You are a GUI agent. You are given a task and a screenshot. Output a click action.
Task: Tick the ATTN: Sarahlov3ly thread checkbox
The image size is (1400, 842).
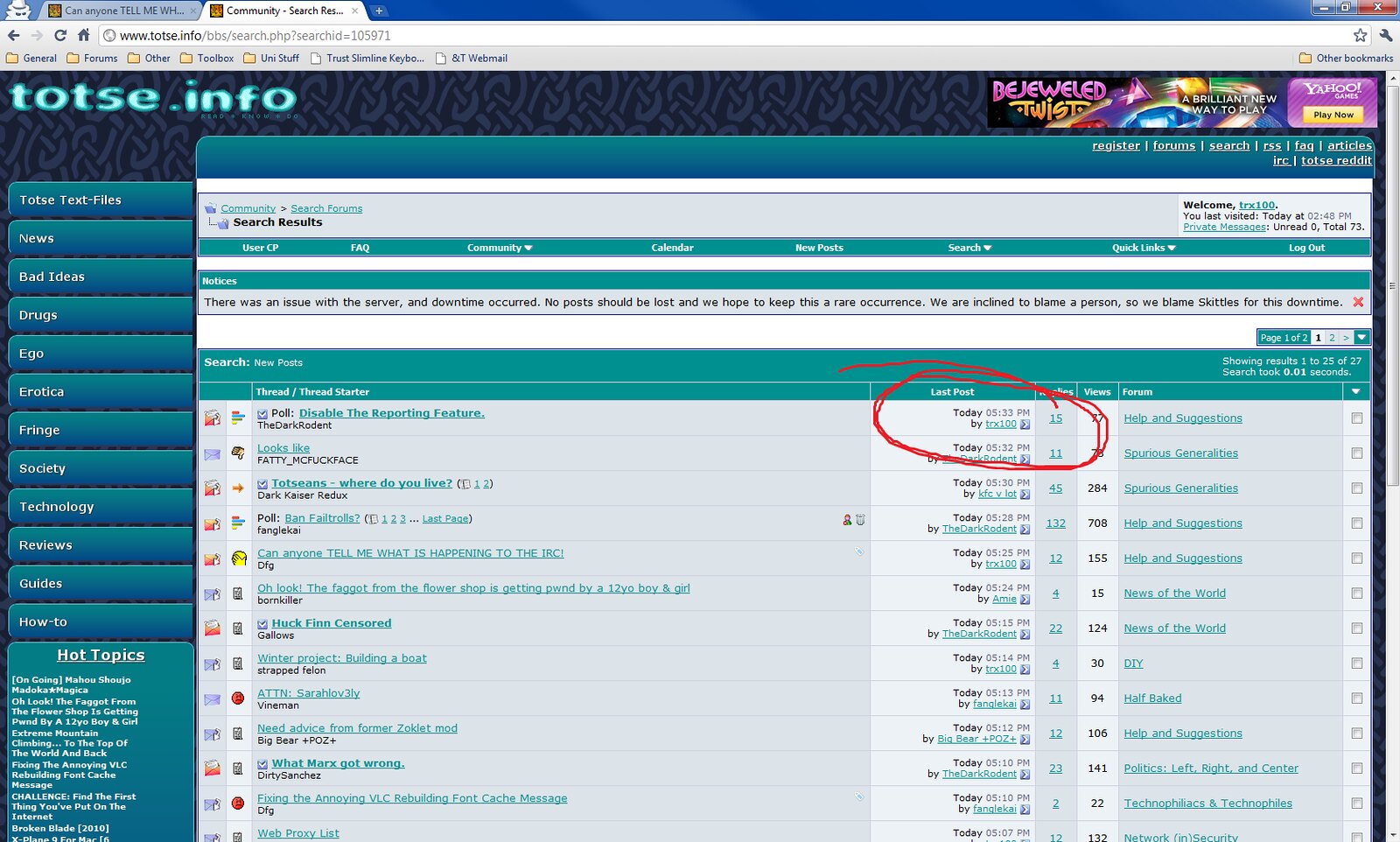pyautogui.click(x=1357, y=698)
